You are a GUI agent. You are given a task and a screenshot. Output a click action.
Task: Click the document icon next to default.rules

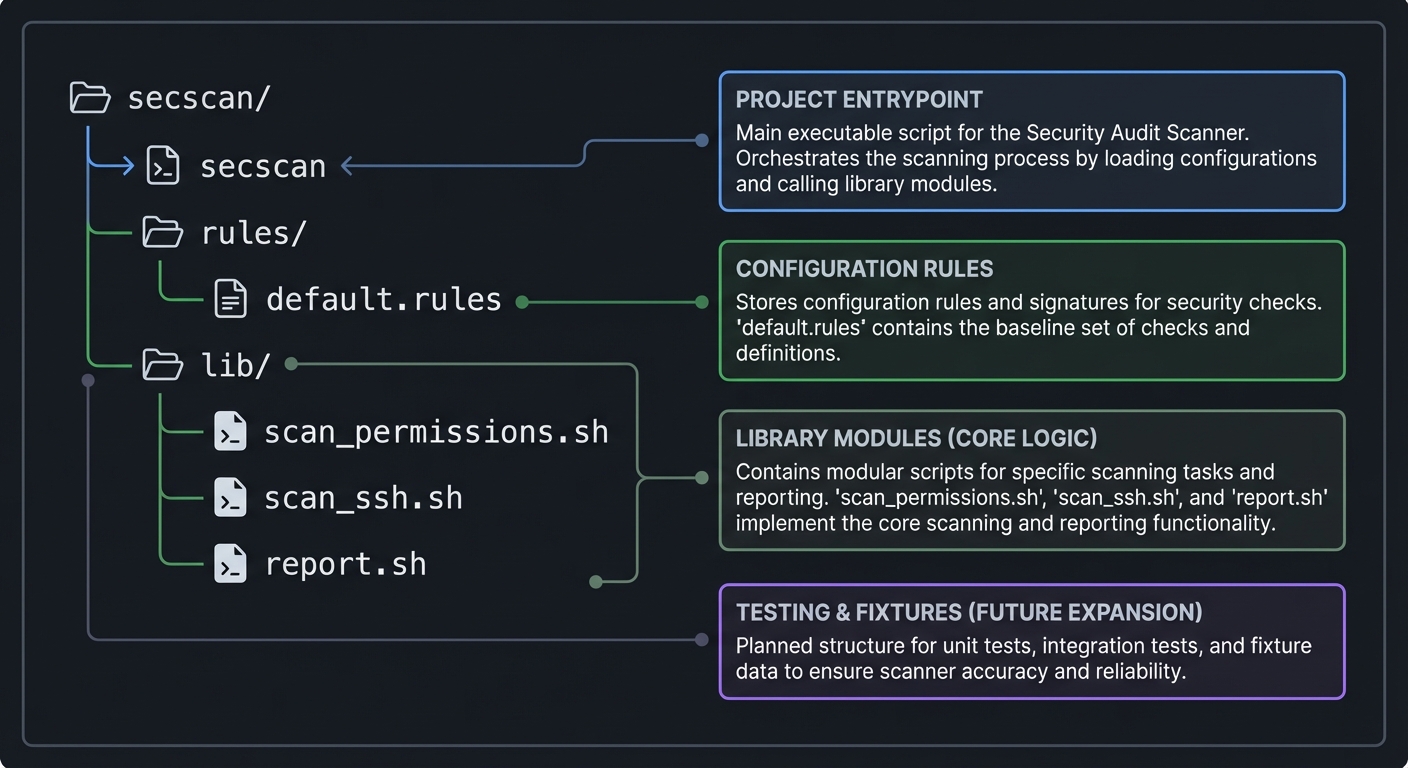click(x=229, y=297)
